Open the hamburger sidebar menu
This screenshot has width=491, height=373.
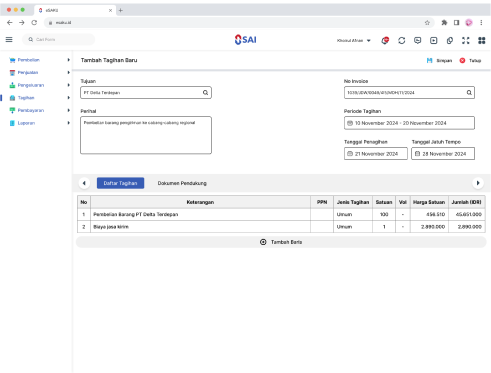pos(9,40)
